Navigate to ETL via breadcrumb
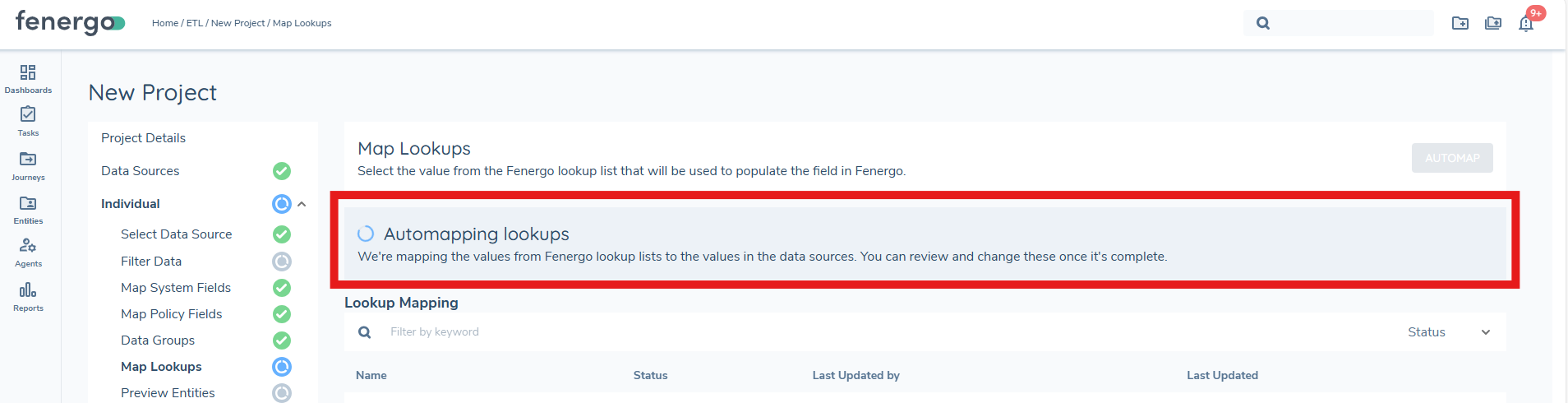This screenshot has height=403, width=1568. point(195,23)
